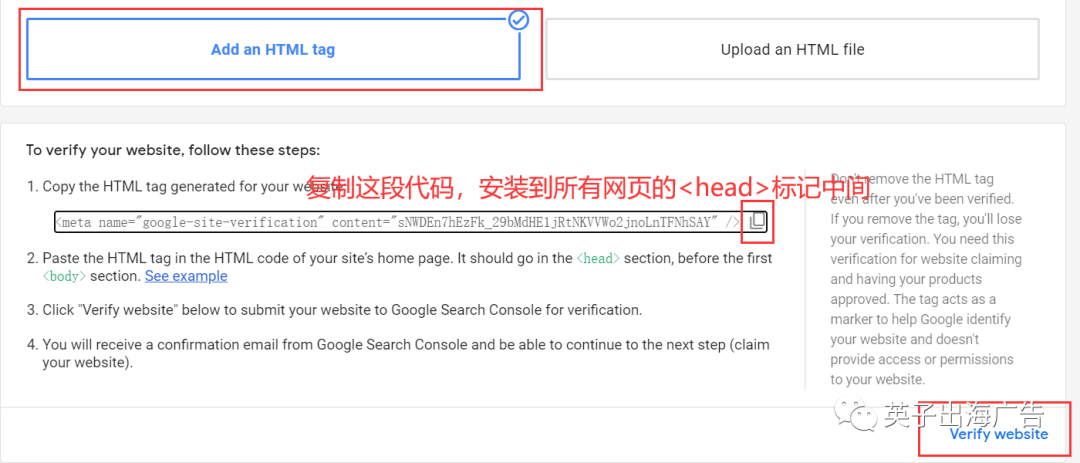The height and width of the screenshot is (463, 1080).
Task: Click step 2 "Paste the HTML tag" instruction
Action: tap(399, 267)
